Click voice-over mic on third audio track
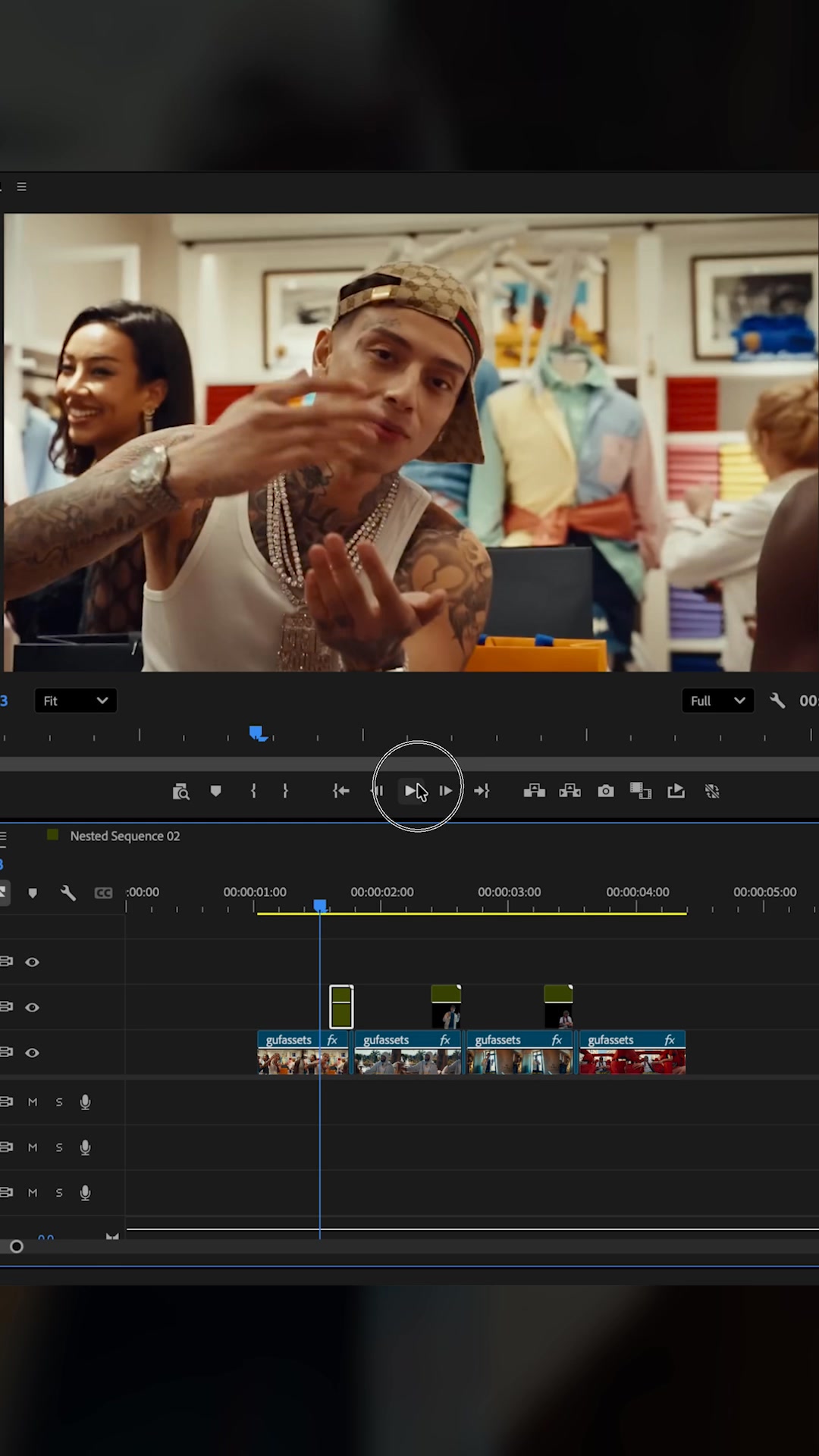The width and height of the screenshot is (819, 1456). (x=85, y=1193)
